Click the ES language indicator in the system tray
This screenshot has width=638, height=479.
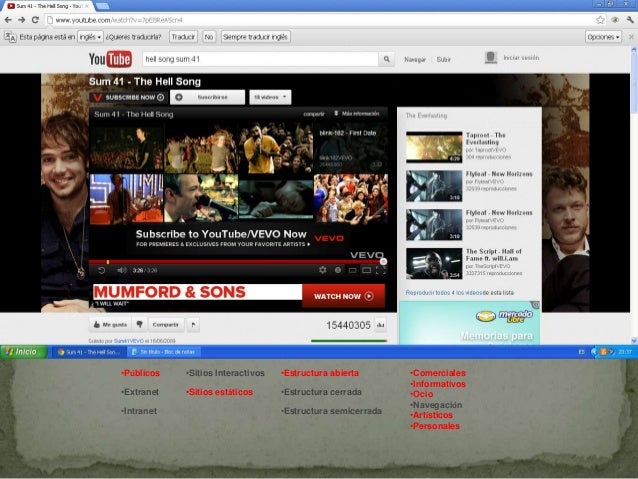tap(581, 352)
